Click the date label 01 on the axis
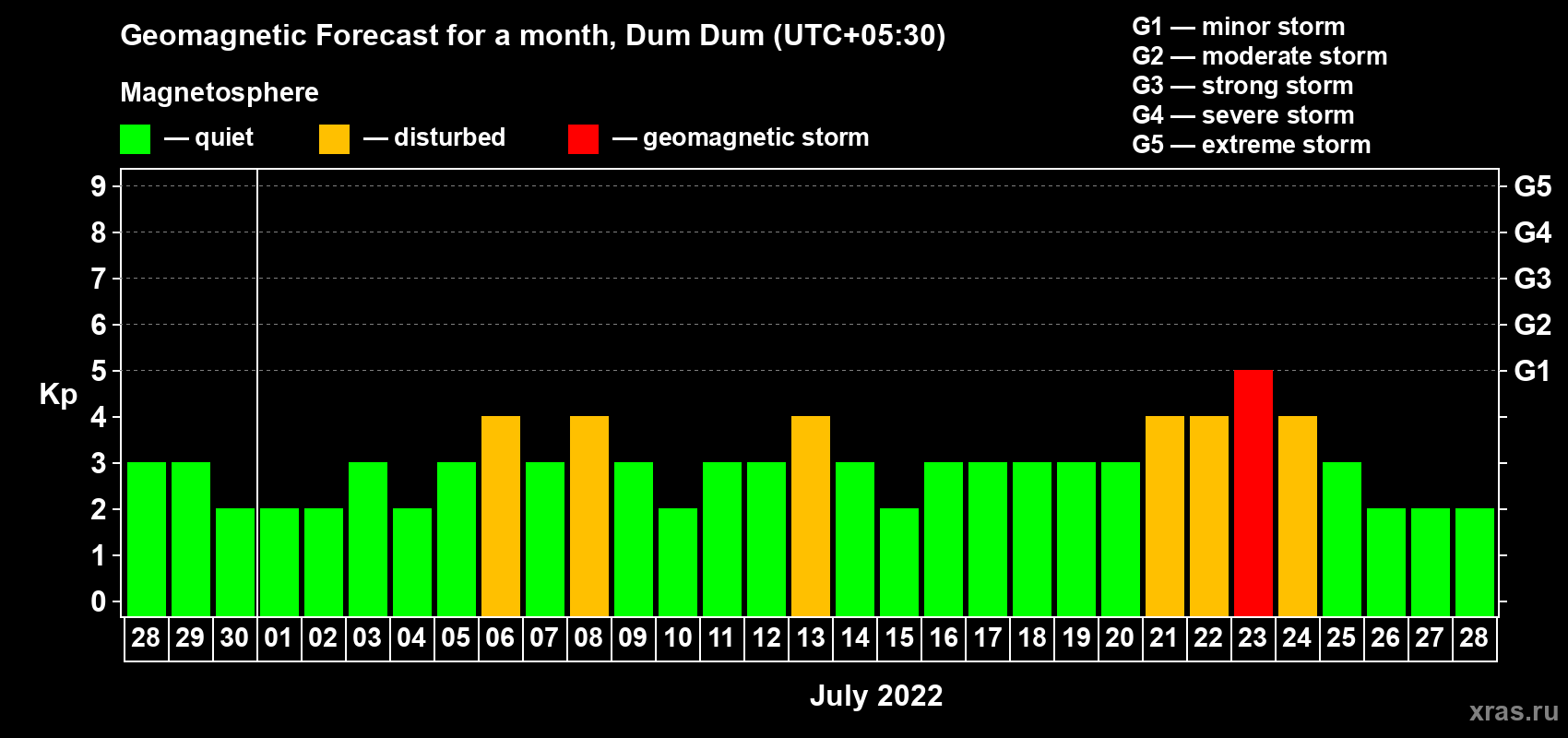1568x738 pixels. [x=279, y=638]
